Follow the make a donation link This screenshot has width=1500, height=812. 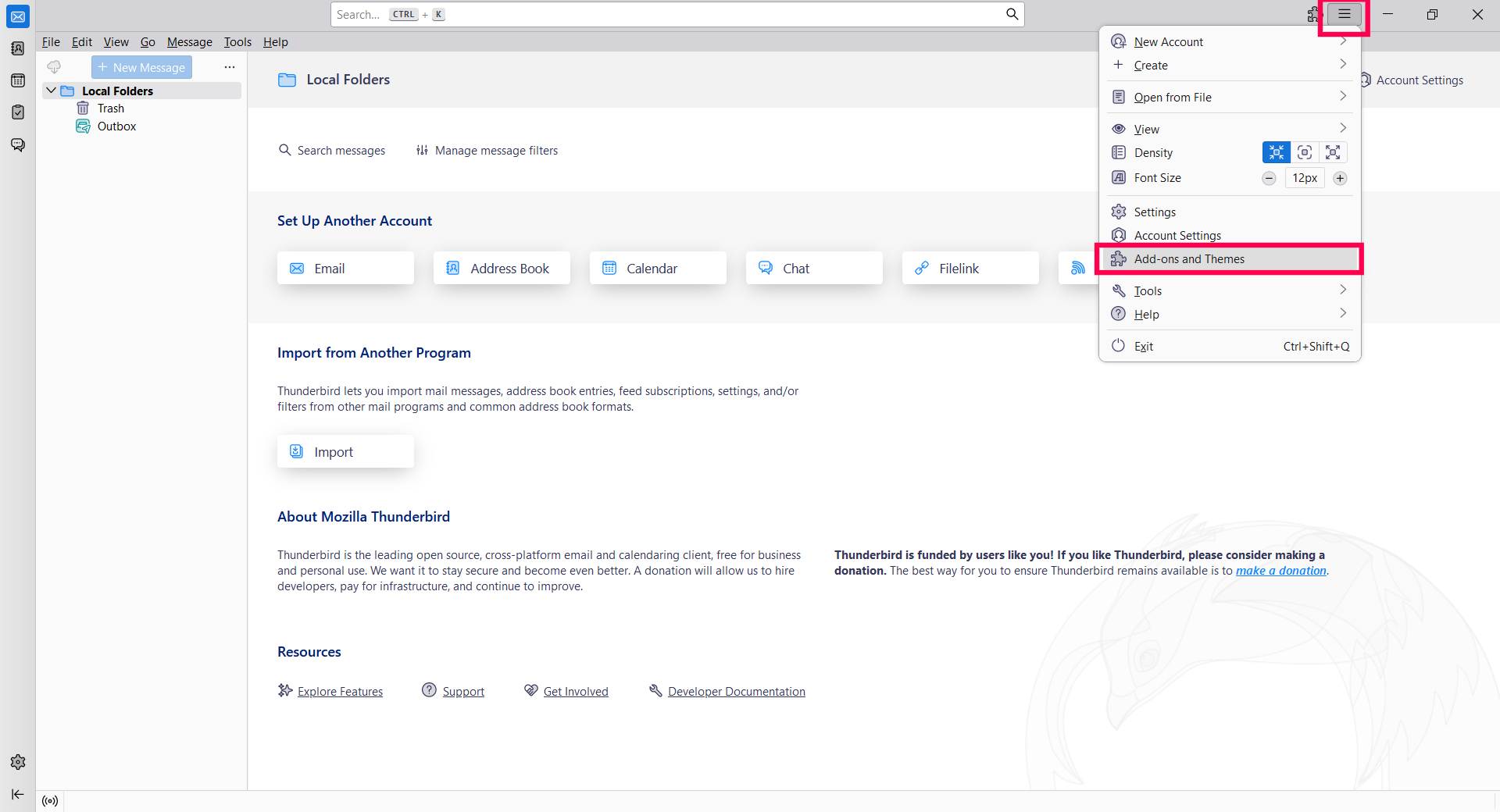1281,571
